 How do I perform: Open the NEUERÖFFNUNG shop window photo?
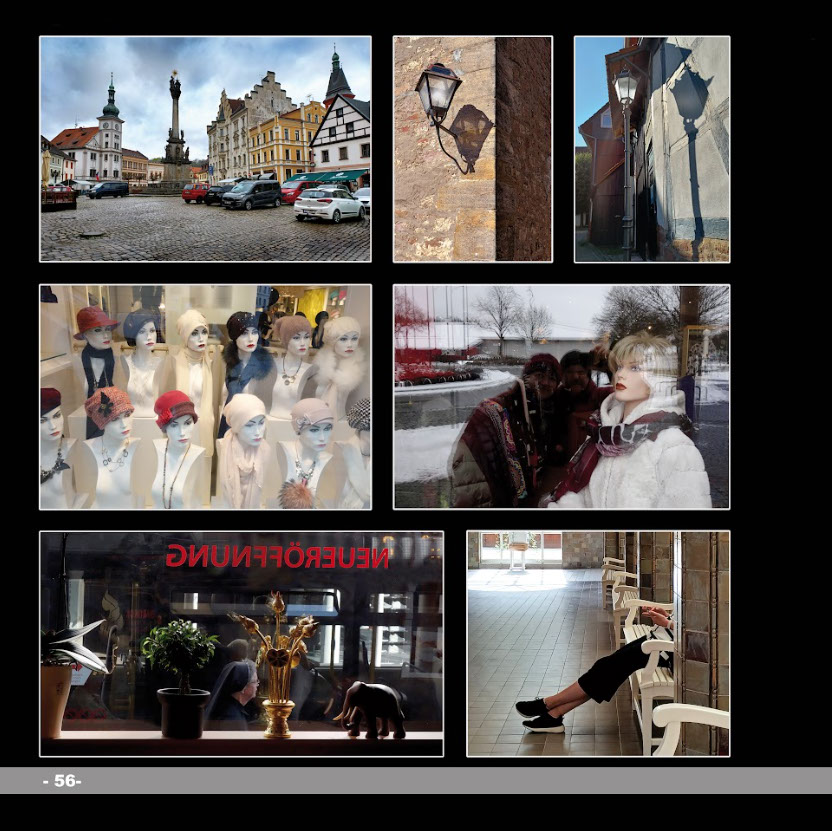[241, 644]
